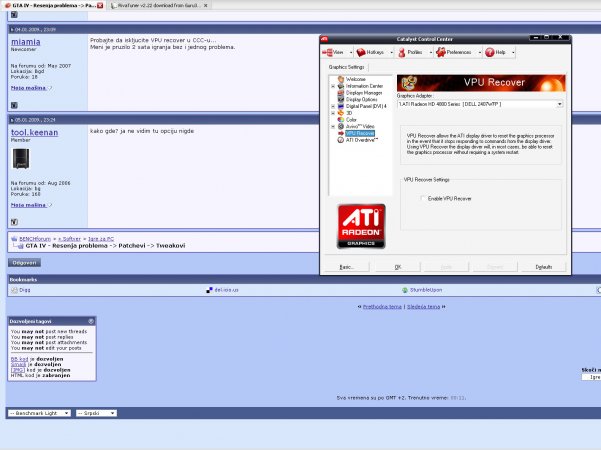The image size is (601, 450).
Task: Click the ATI icon in the window title bar
Action: 324,39
